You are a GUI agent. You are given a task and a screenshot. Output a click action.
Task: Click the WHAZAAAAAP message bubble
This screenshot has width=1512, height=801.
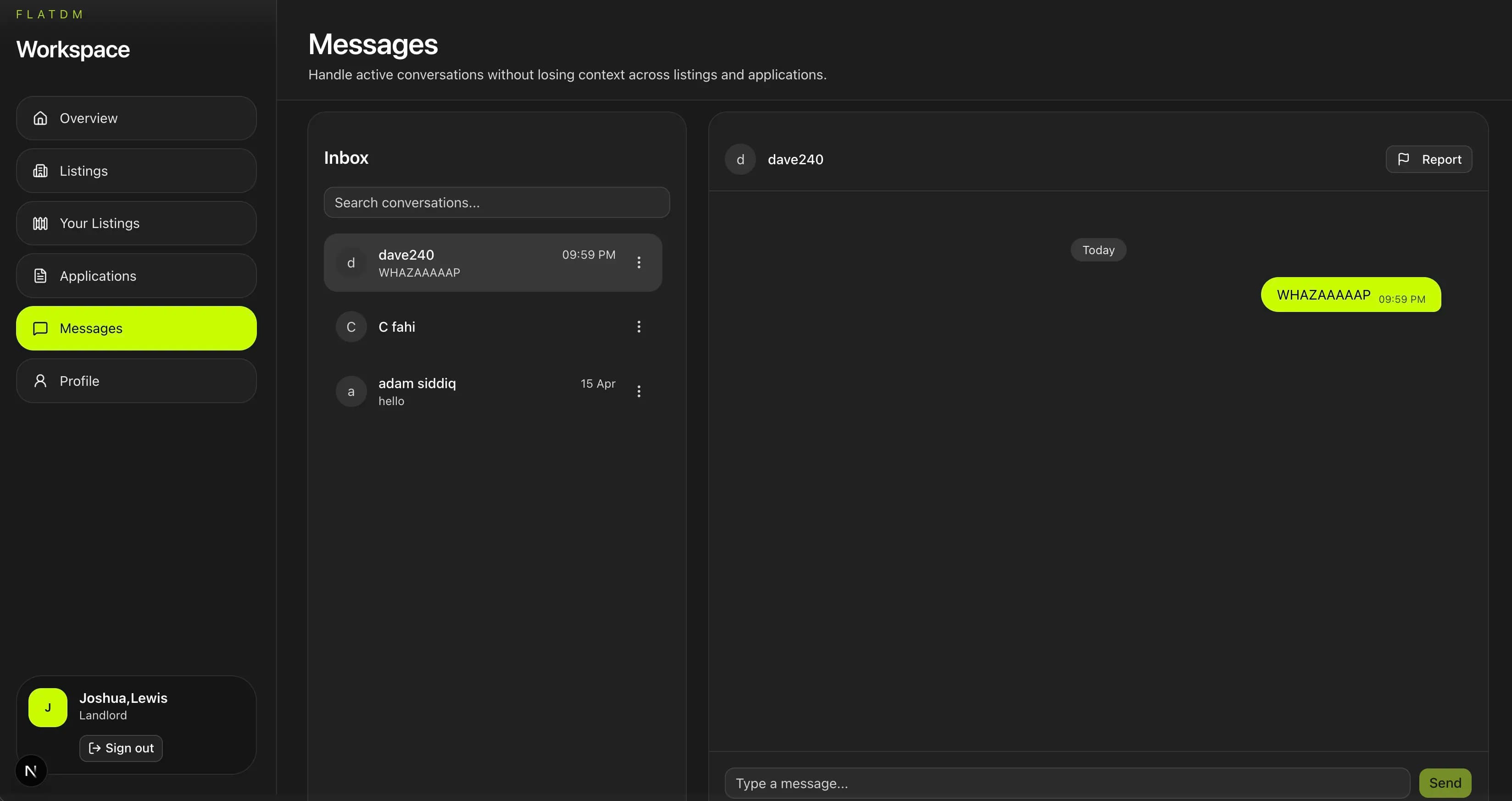pos(1351,295)
